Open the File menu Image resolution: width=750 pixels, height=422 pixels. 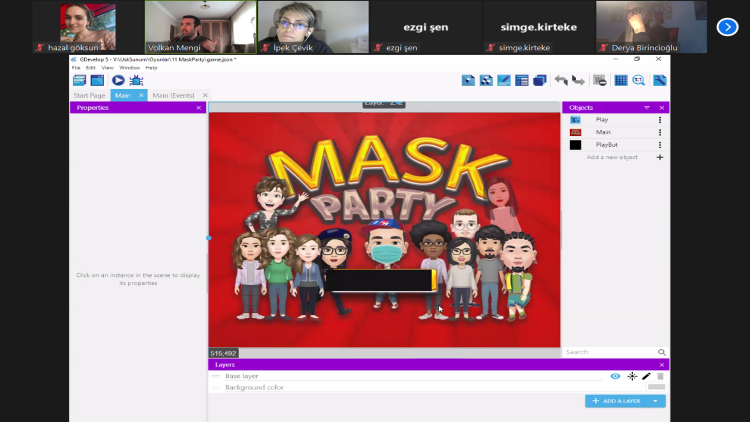pos(76,67)
